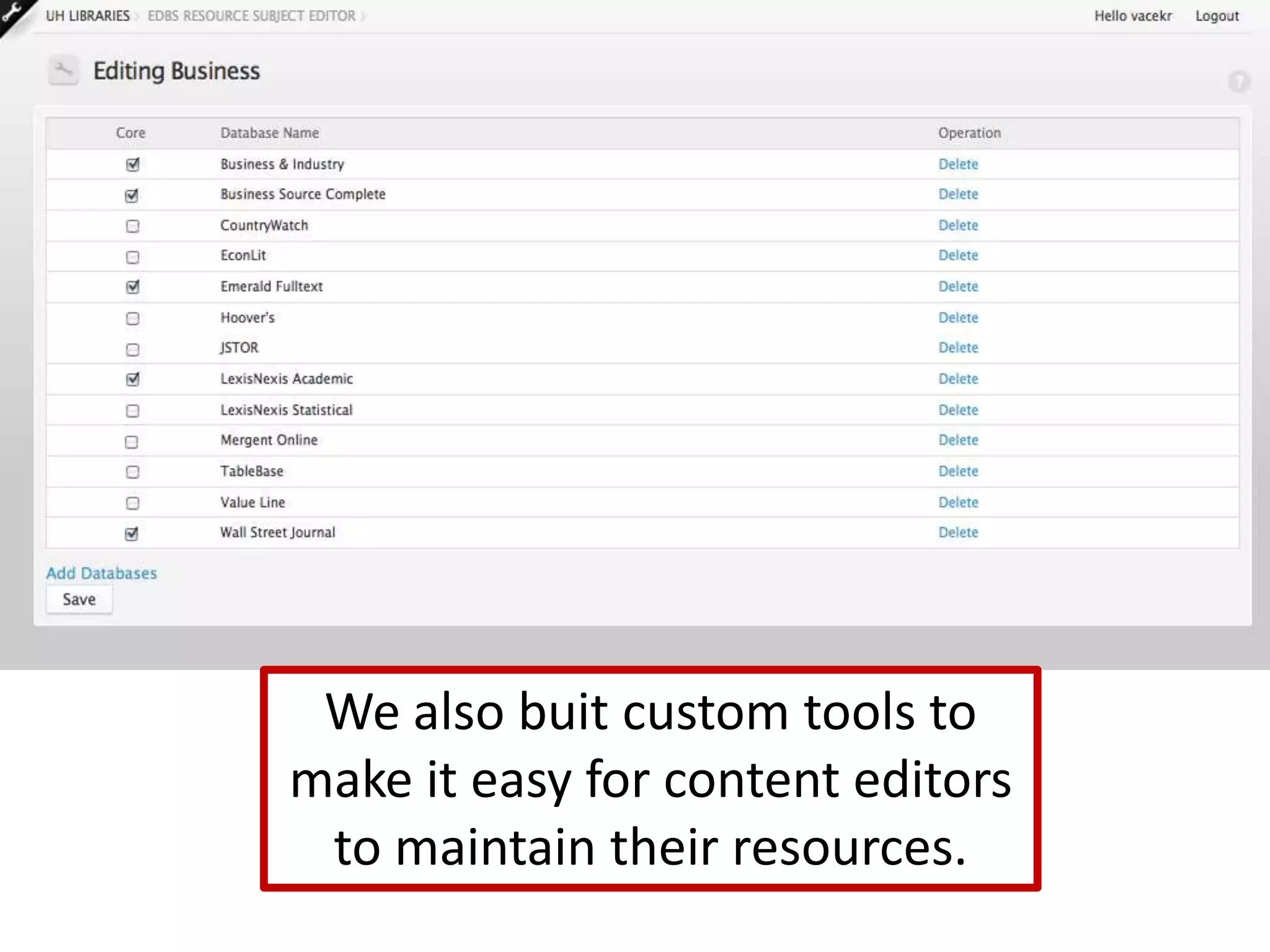Delete Mergent Online database
1270x952 pixels.
(x=958, y=440)
